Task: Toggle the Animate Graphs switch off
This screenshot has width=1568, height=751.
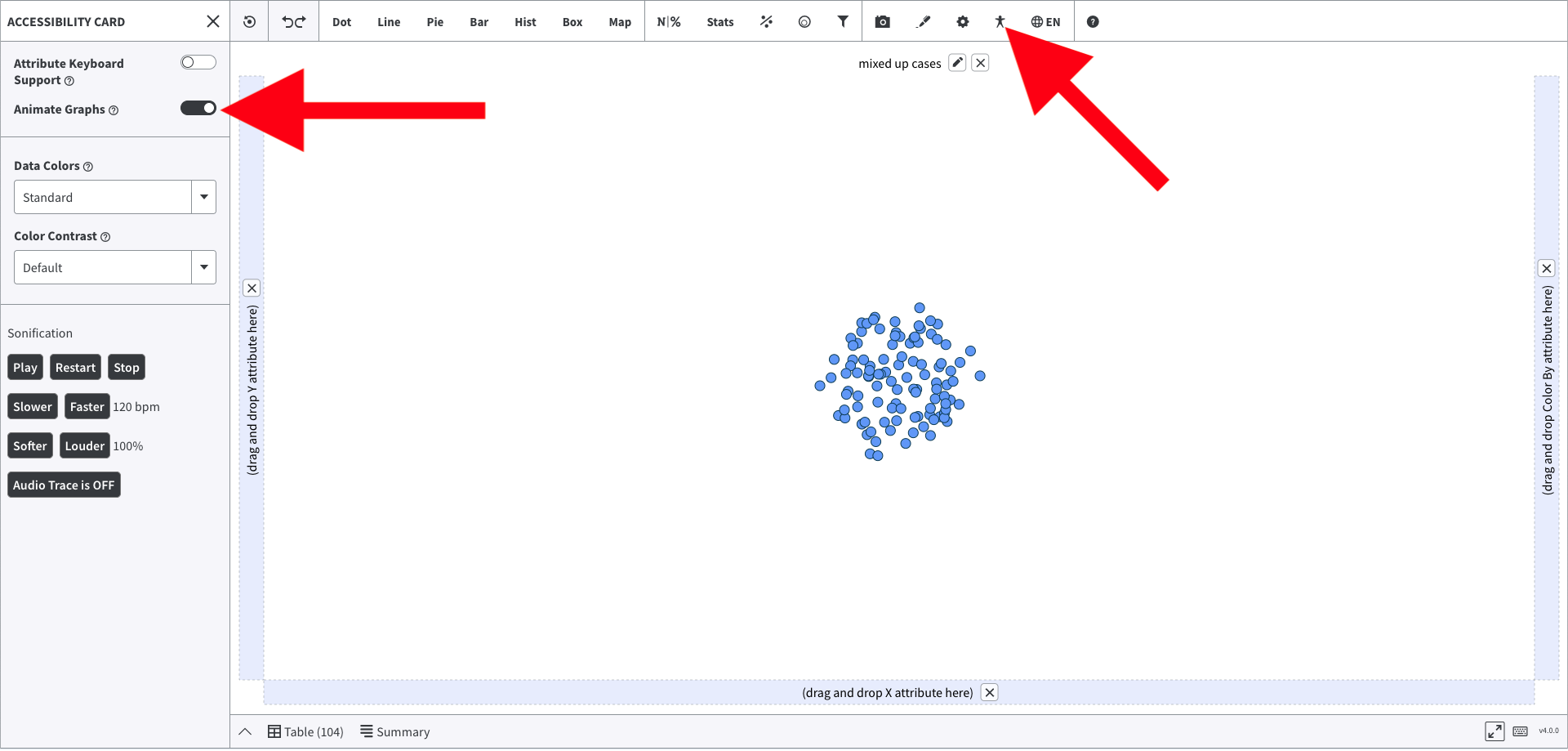Action: tap(198, 108)
